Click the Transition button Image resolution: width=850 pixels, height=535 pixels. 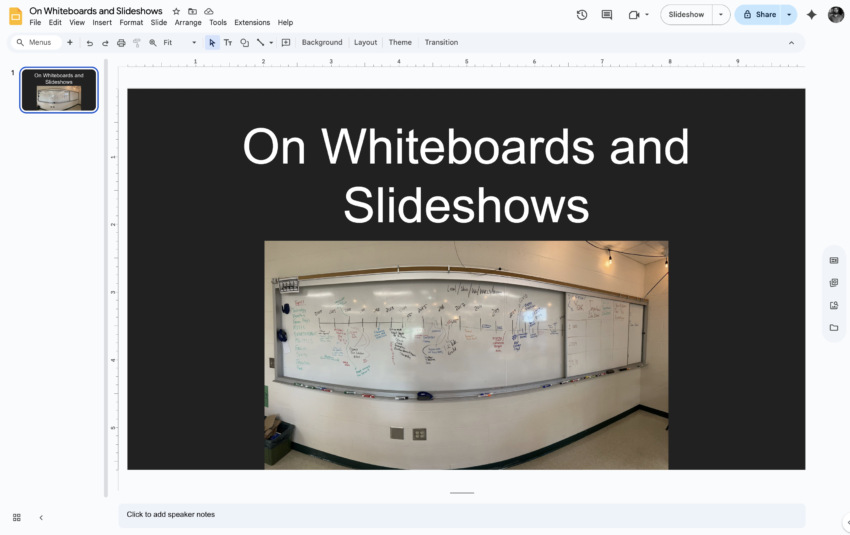pos(441,43)
